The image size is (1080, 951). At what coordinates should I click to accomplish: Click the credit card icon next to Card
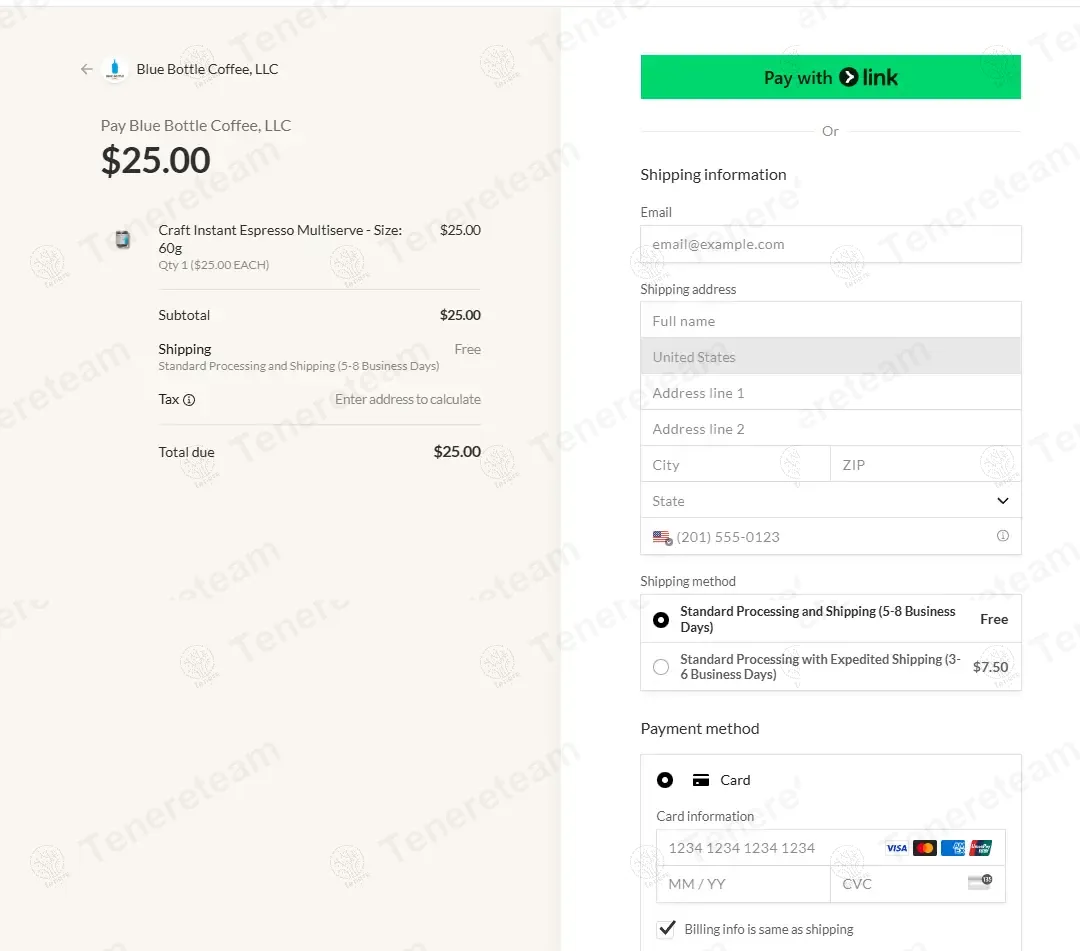tap(701, 780)
